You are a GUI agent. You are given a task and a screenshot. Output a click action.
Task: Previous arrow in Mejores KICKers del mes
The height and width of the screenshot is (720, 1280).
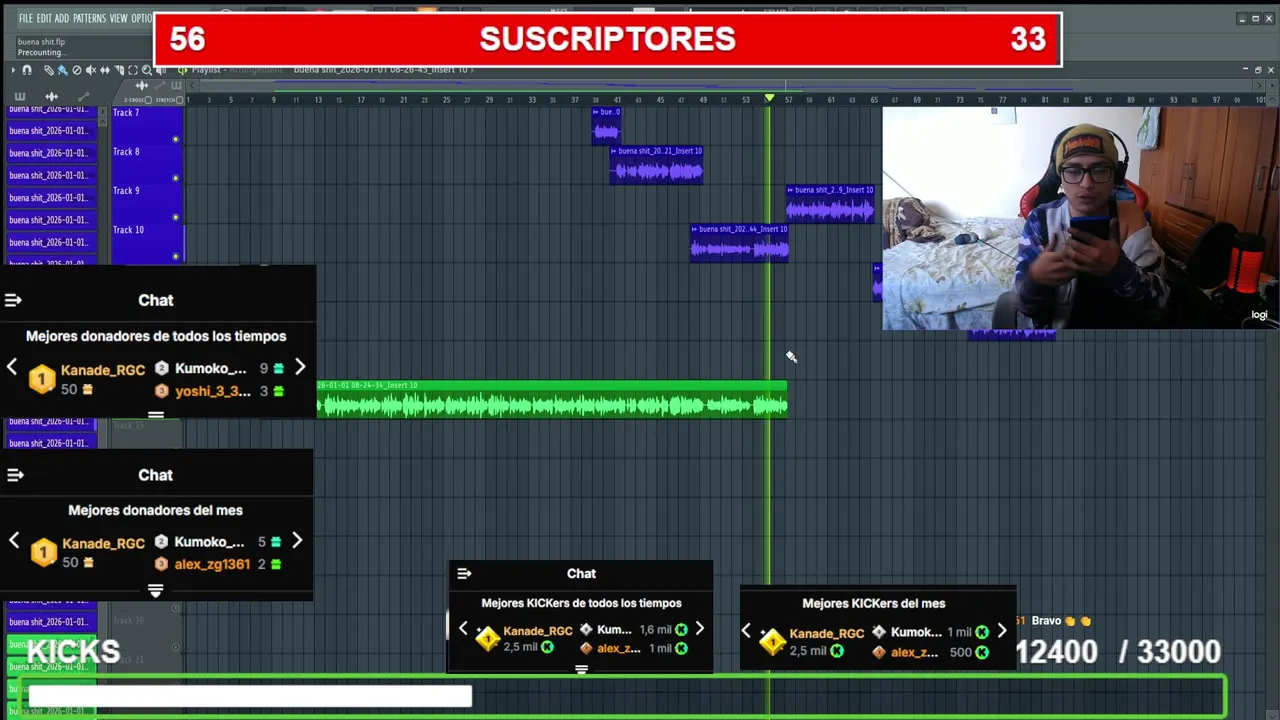[x=746, y=631]
